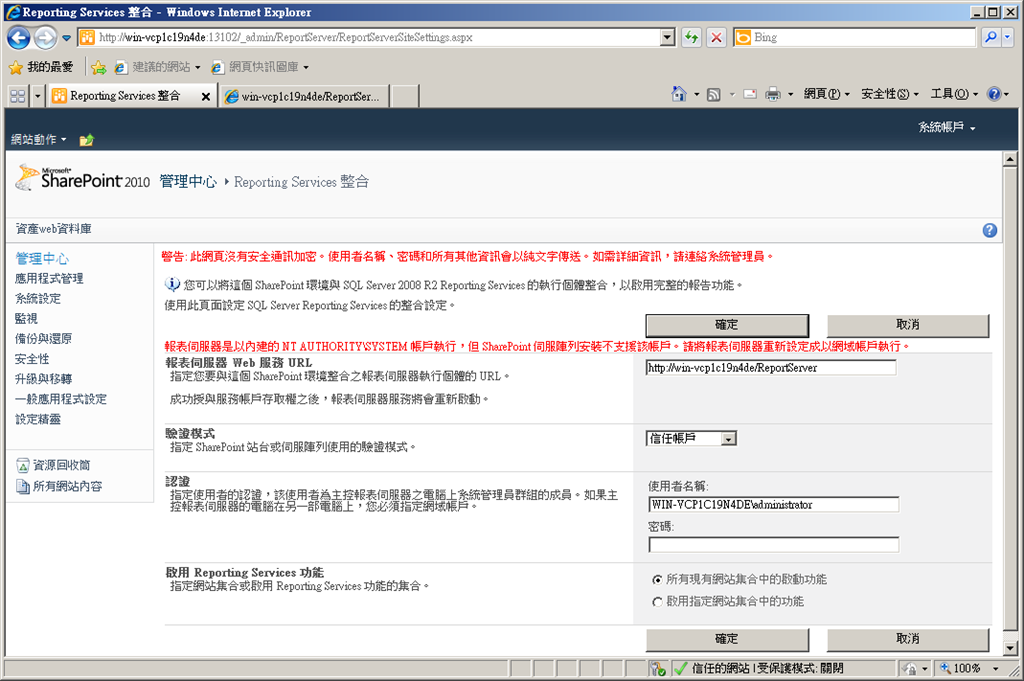Open 網頁快訊圖庫 favorites bar item

tap(260, 67)
